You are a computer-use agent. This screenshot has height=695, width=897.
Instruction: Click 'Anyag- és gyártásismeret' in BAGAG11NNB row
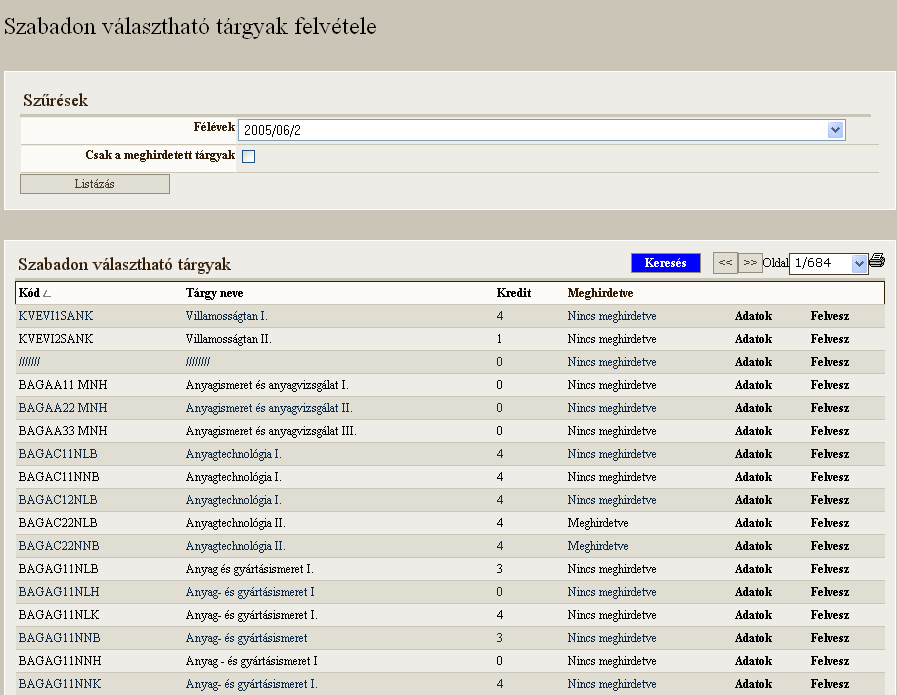coord(247,638)
